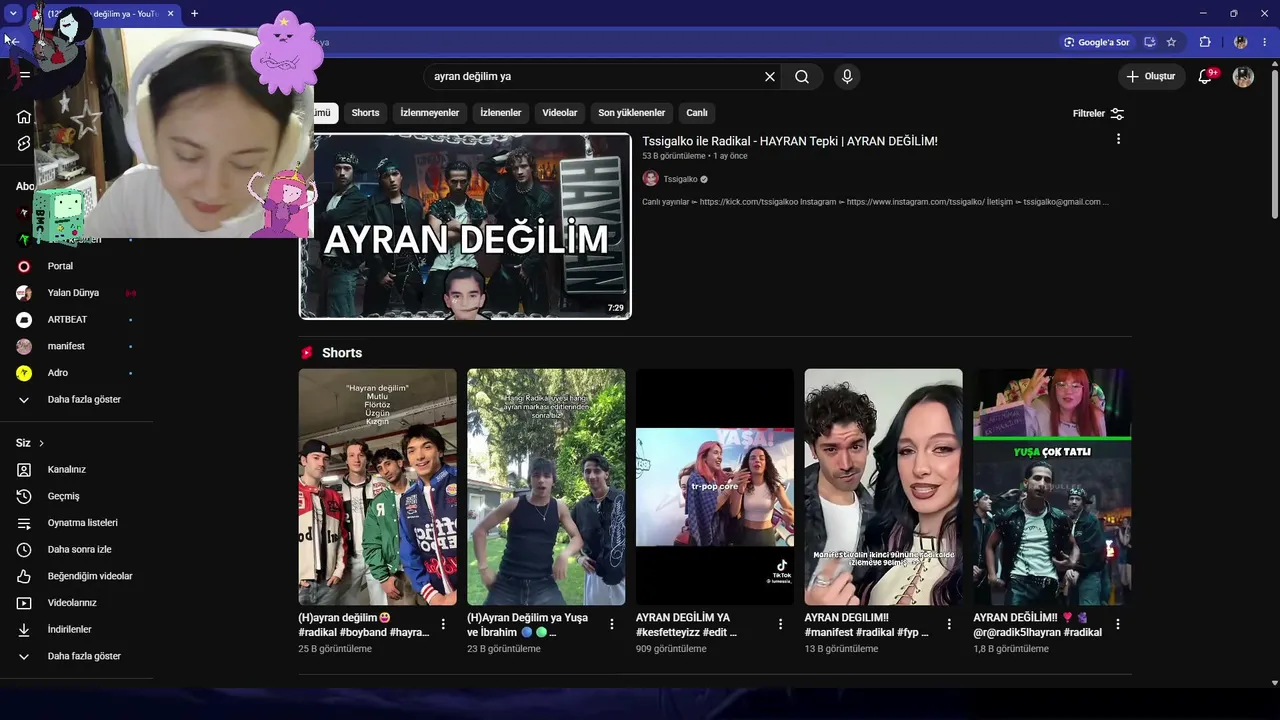Screen dimensions: 1280x720
Task: Open Shorts icon in left sidebar
Action: pos(24,144)
